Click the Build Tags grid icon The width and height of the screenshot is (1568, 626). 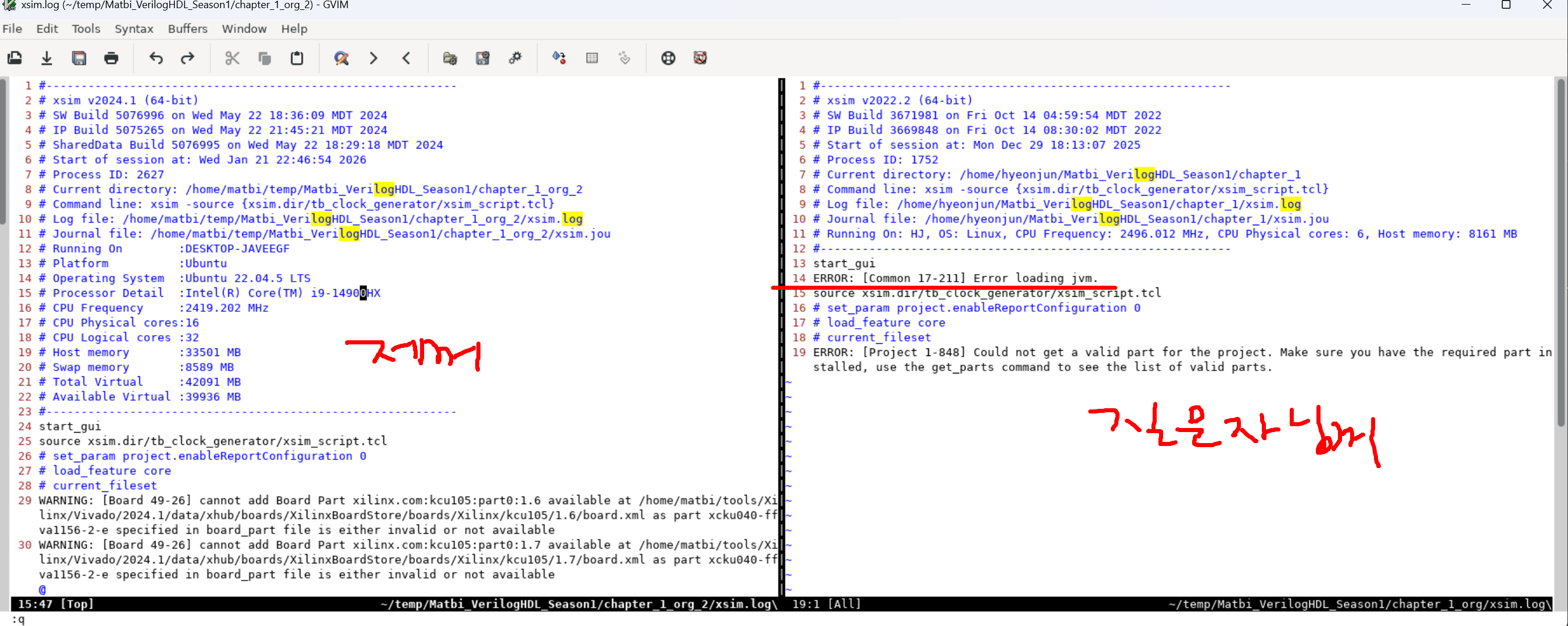(x=591, y=58)
